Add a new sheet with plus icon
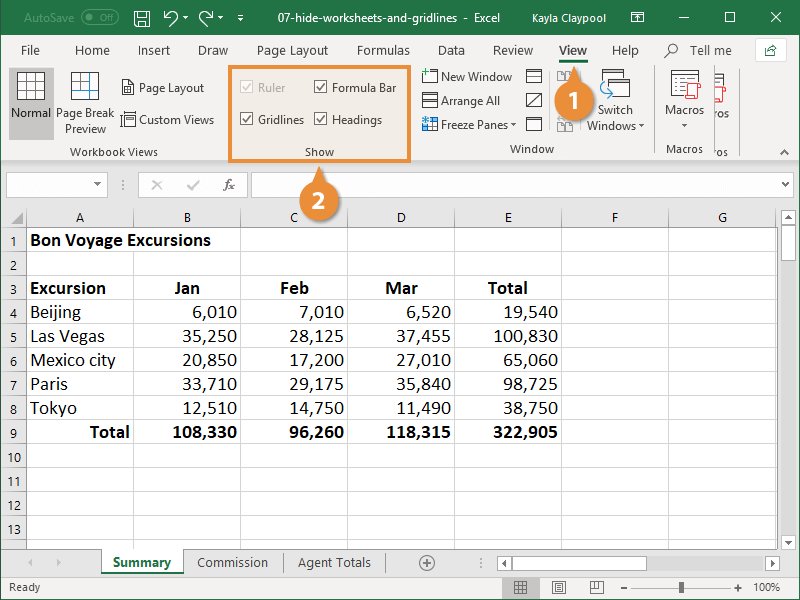 pos(427,563)
